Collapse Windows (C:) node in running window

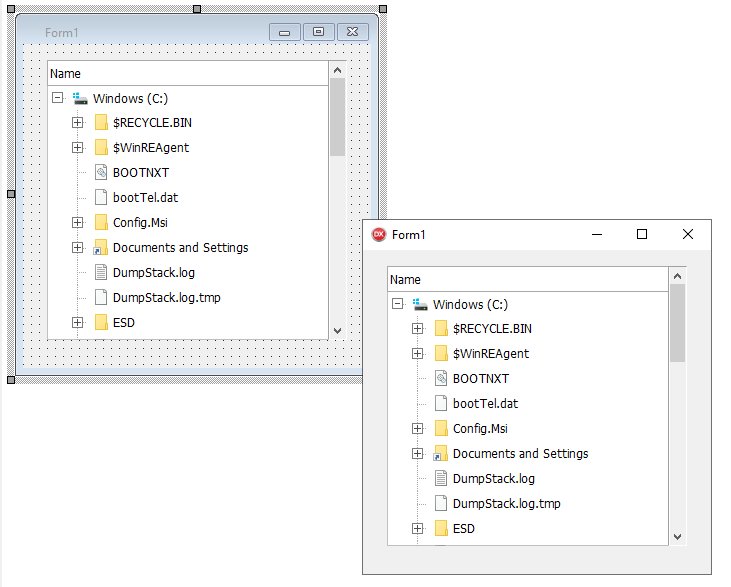[x=397, y=304]
